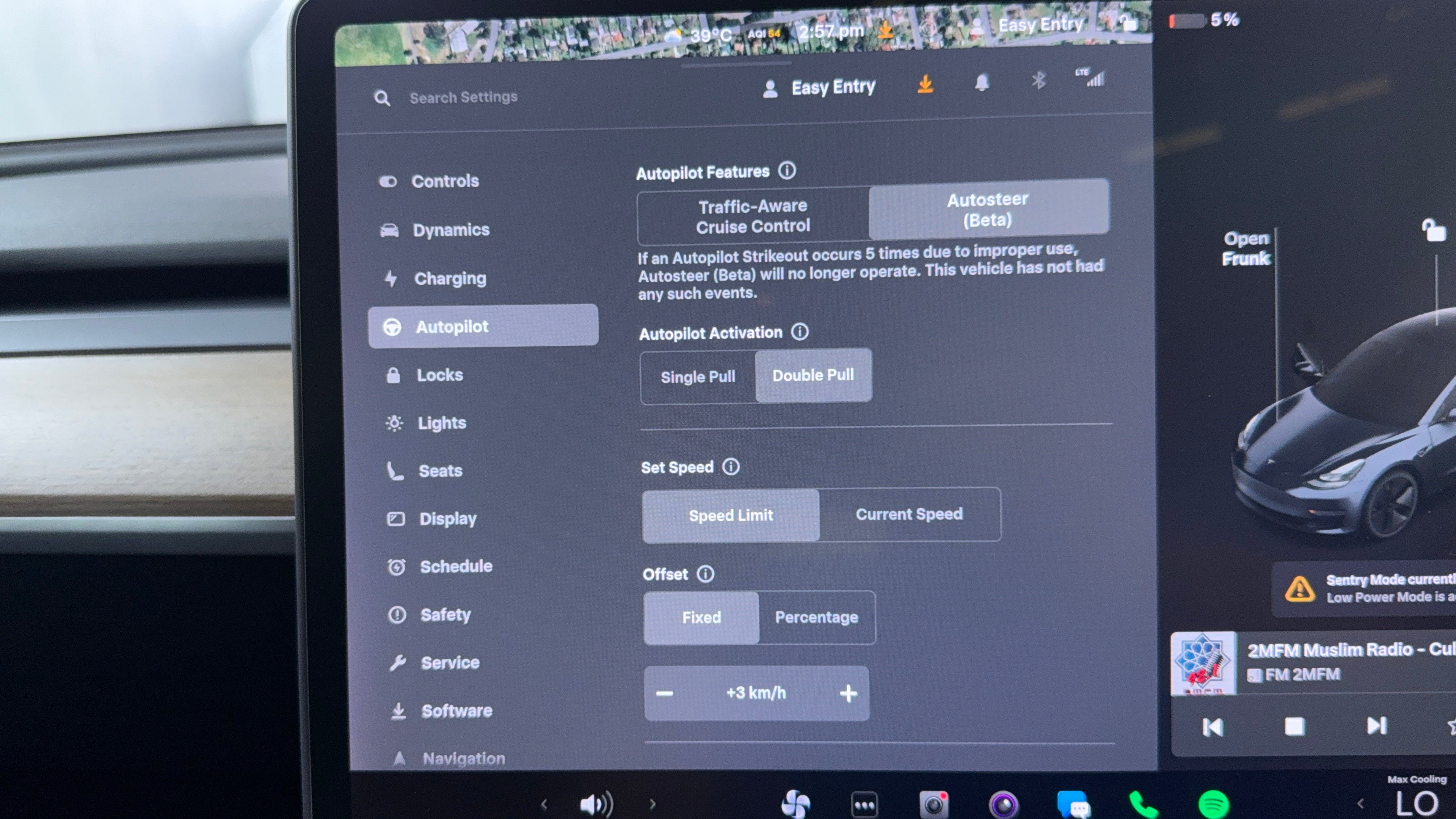Set speed mode to Current Speed
Image resolution: width=1456 pixels, height=819 pixels.
[909, 514]
